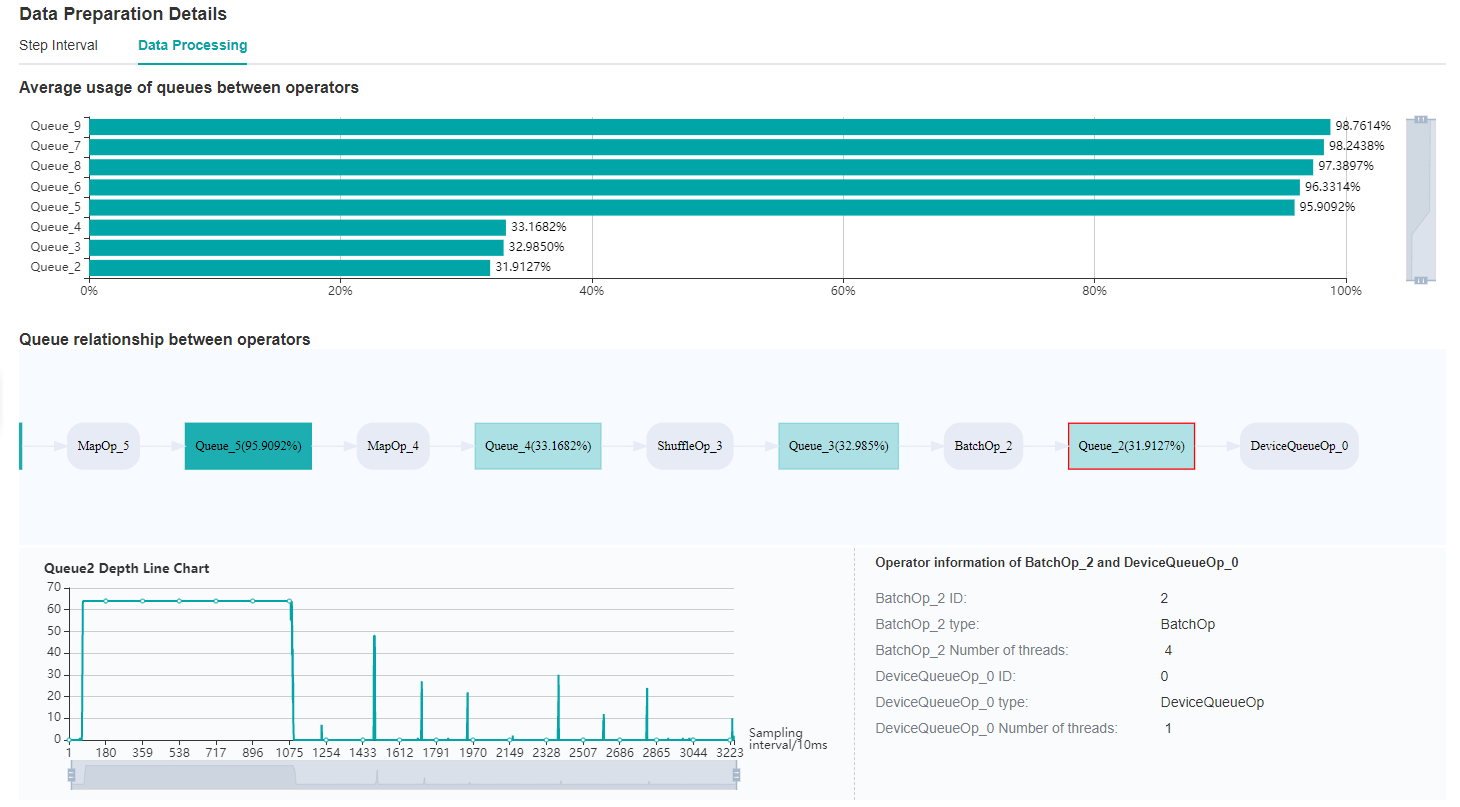Click right handle of depth chart zoom slider

coord(737,775)
